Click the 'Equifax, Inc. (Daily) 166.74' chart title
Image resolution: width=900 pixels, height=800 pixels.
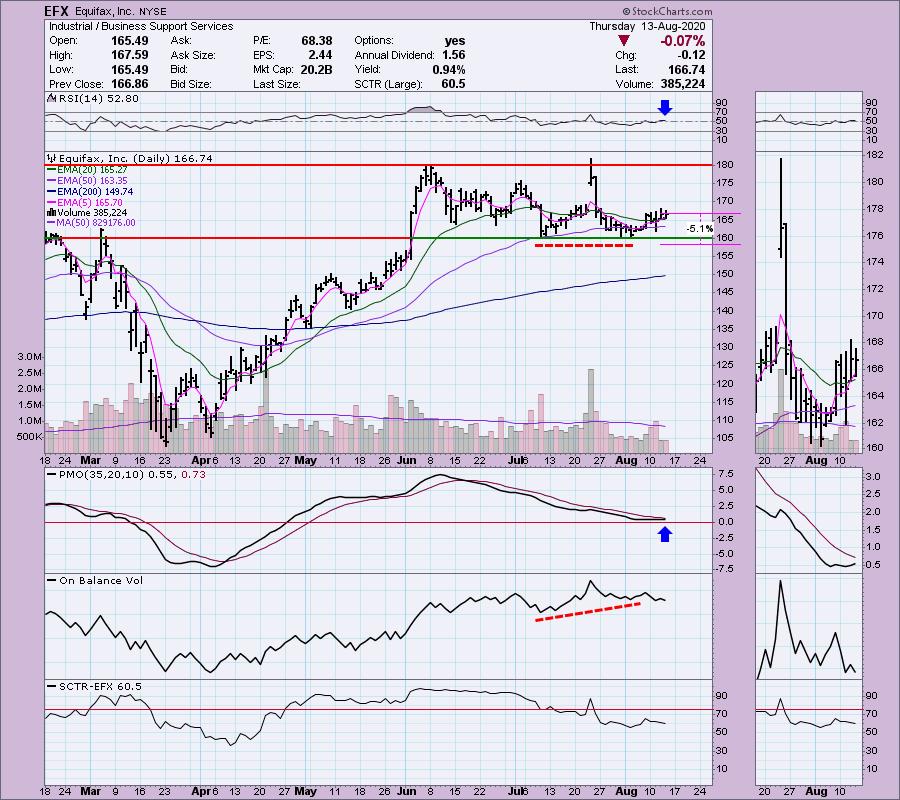pyautogui.click(x=135, y=158)
